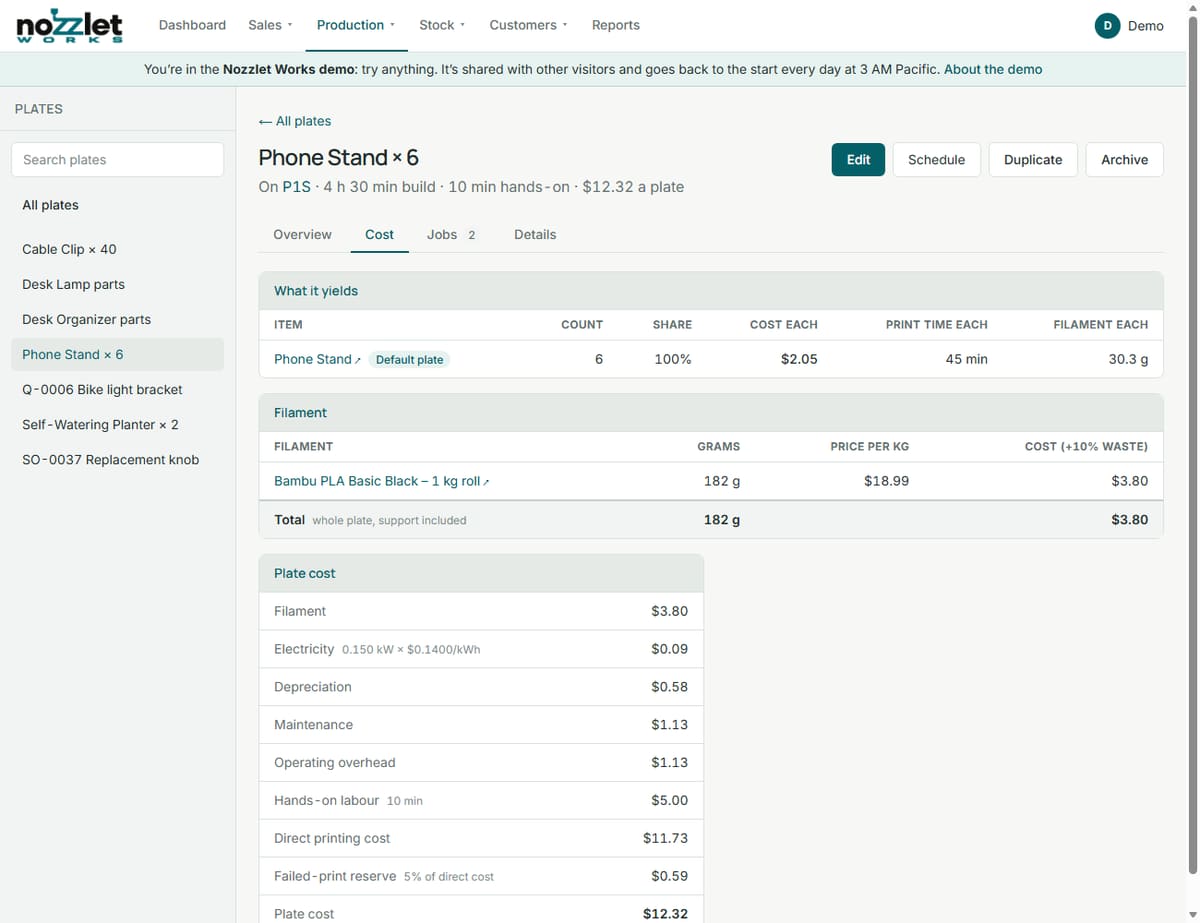Viewport: 1200px width, 923px height.
Task: Open Self-Watering Planter × 2 plate
Action: click(117, 424)
